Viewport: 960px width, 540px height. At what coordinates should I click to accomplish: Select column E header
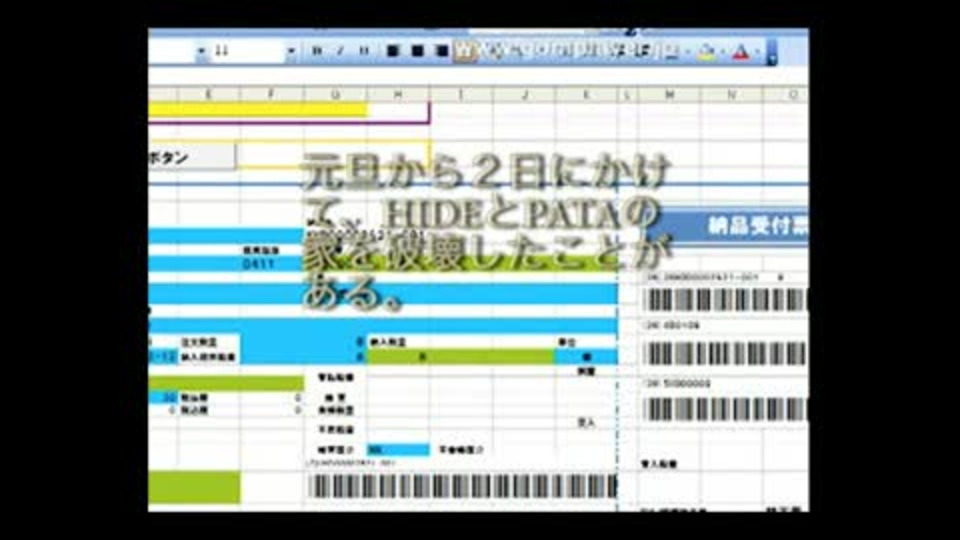coord(208,94)
